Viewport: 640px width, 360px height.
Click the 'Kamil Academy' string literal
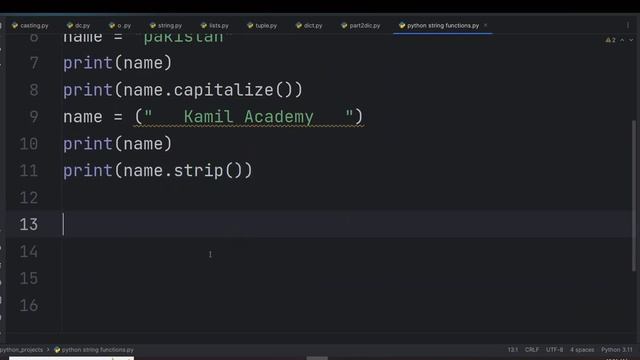coord(249,117)
